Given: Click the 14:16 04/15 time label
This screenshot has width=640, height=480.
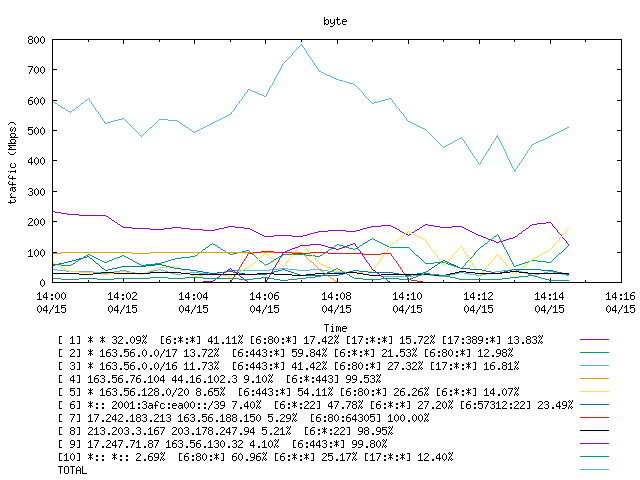Looking at the screenshot, I should (x=620, y=302).
